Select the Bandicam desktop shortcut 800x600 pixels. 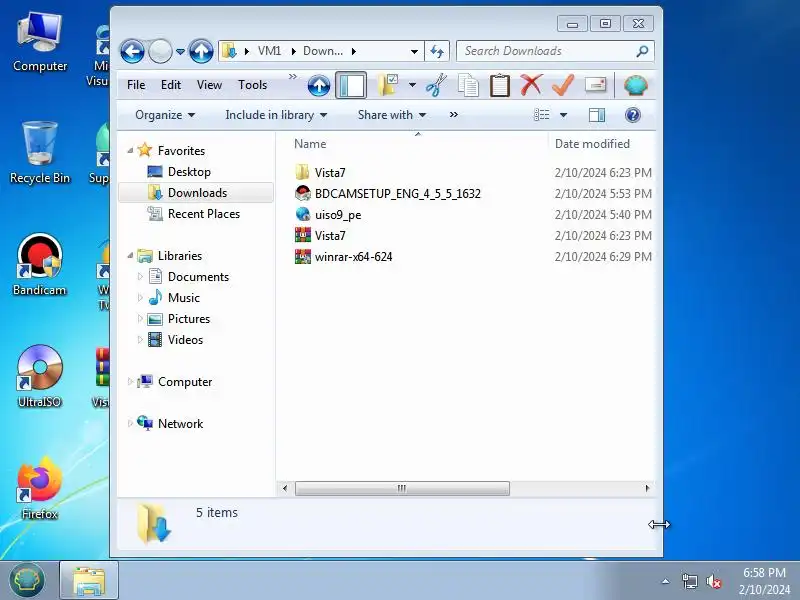40,265
